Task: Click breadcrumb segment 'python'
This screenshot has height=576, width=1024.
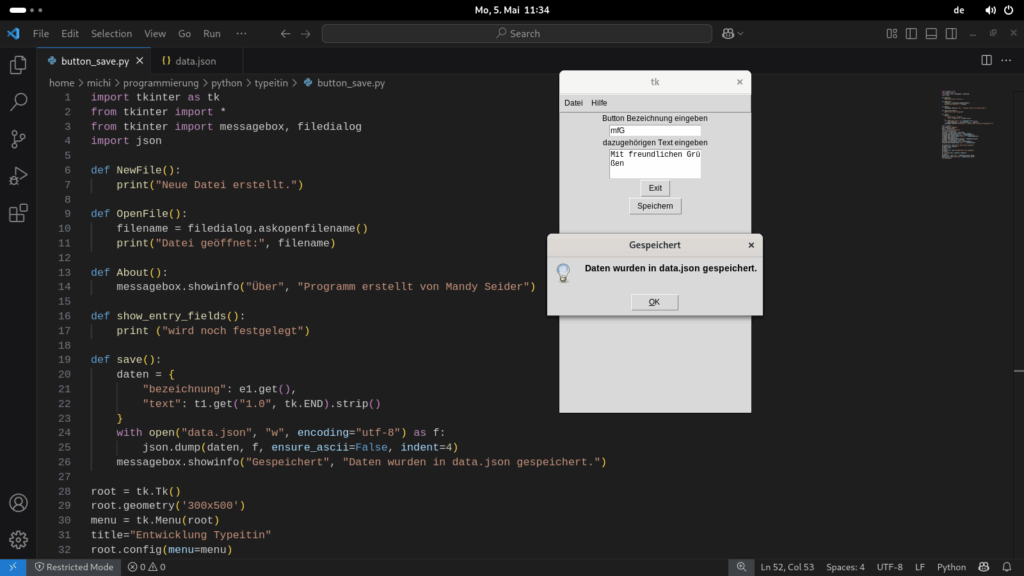Action: click(x=227, y=83)
